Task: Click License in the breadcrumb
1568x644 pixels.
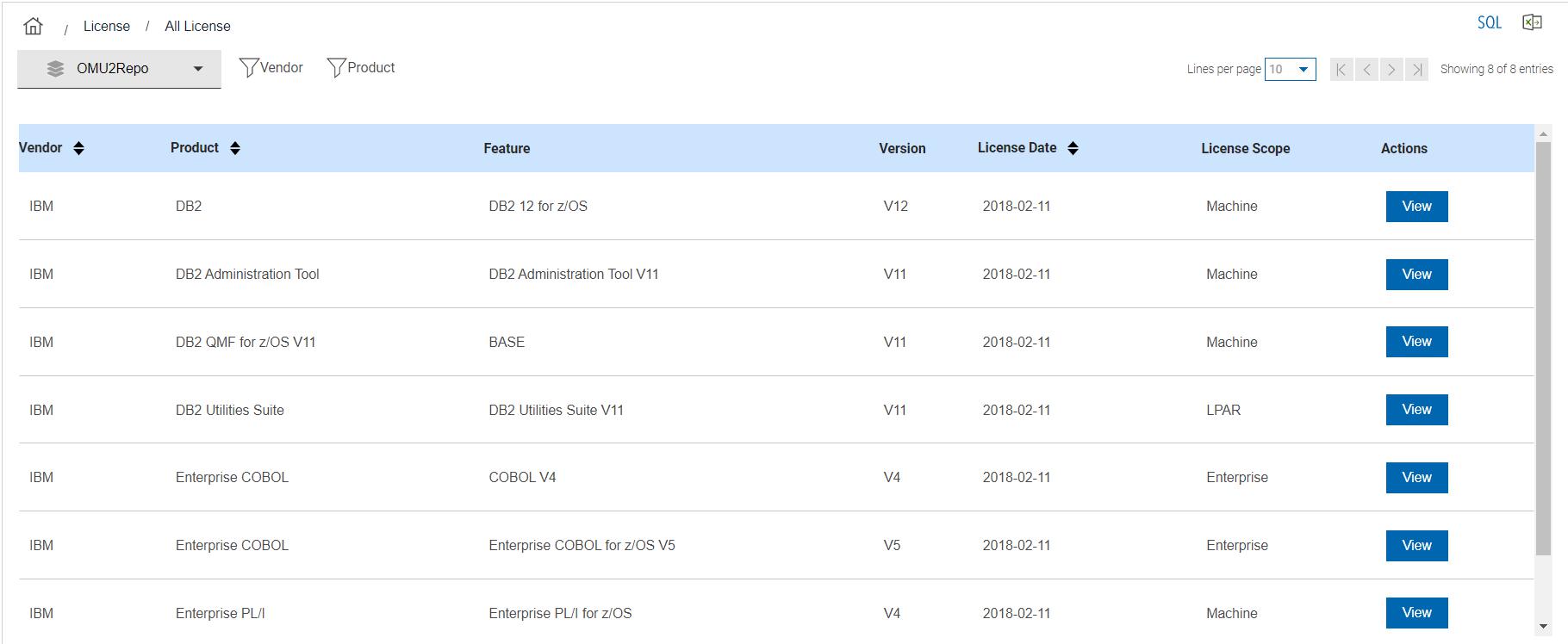Action: point(107,26)
